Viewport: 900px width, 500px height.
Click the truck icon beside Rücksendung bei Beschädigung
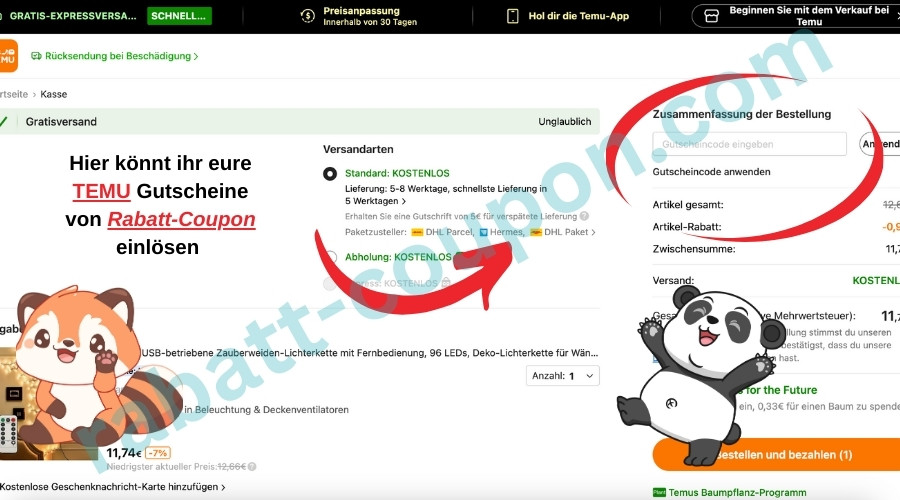[37, 56]
